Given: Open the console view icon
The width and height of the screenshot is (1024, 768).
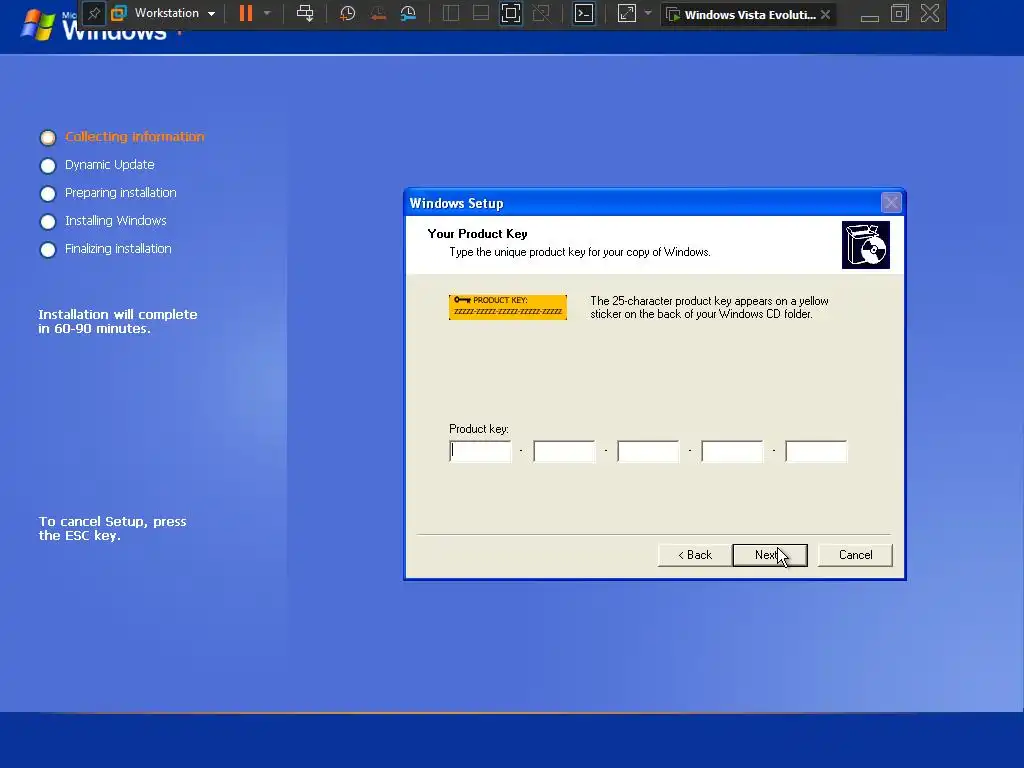Looking at the screenshot, I should pos(584,13).
